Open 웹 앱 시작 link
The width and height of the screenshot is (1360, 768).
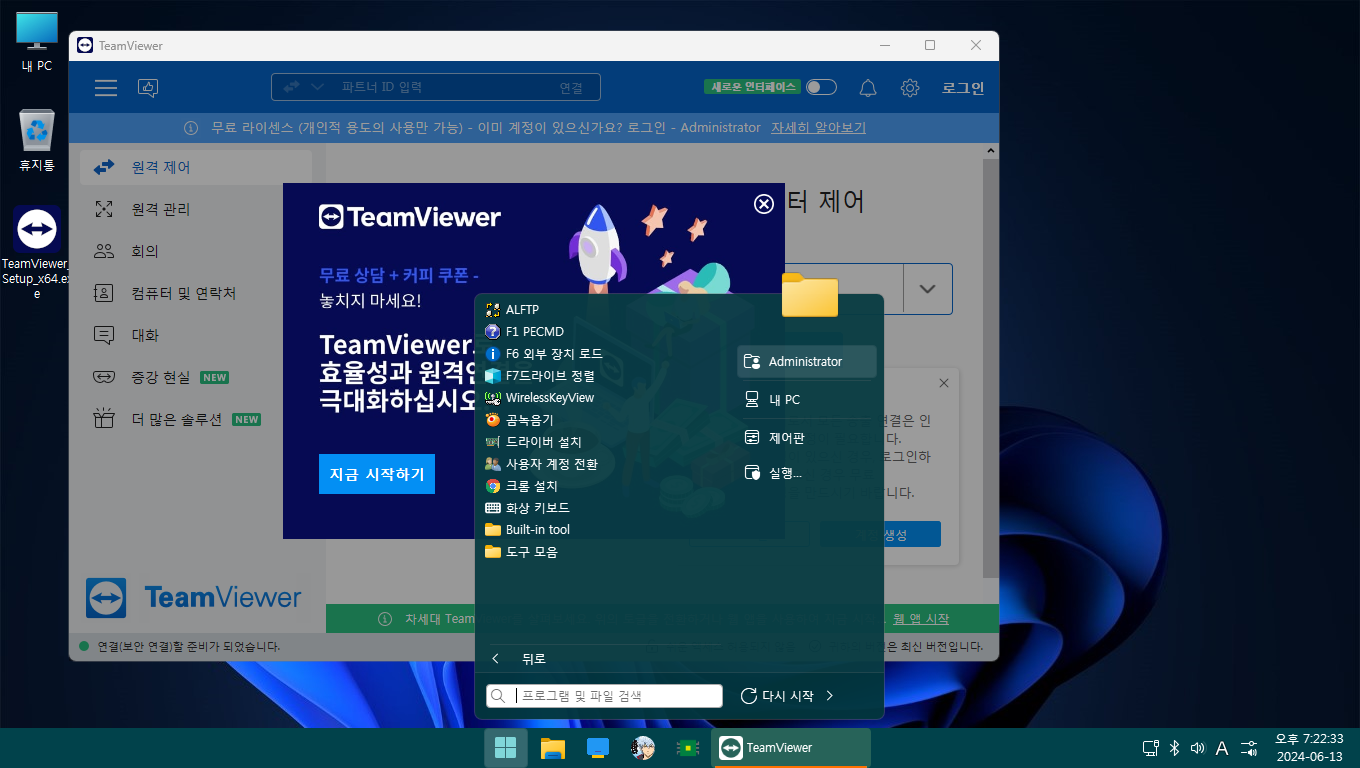point(921,619)
